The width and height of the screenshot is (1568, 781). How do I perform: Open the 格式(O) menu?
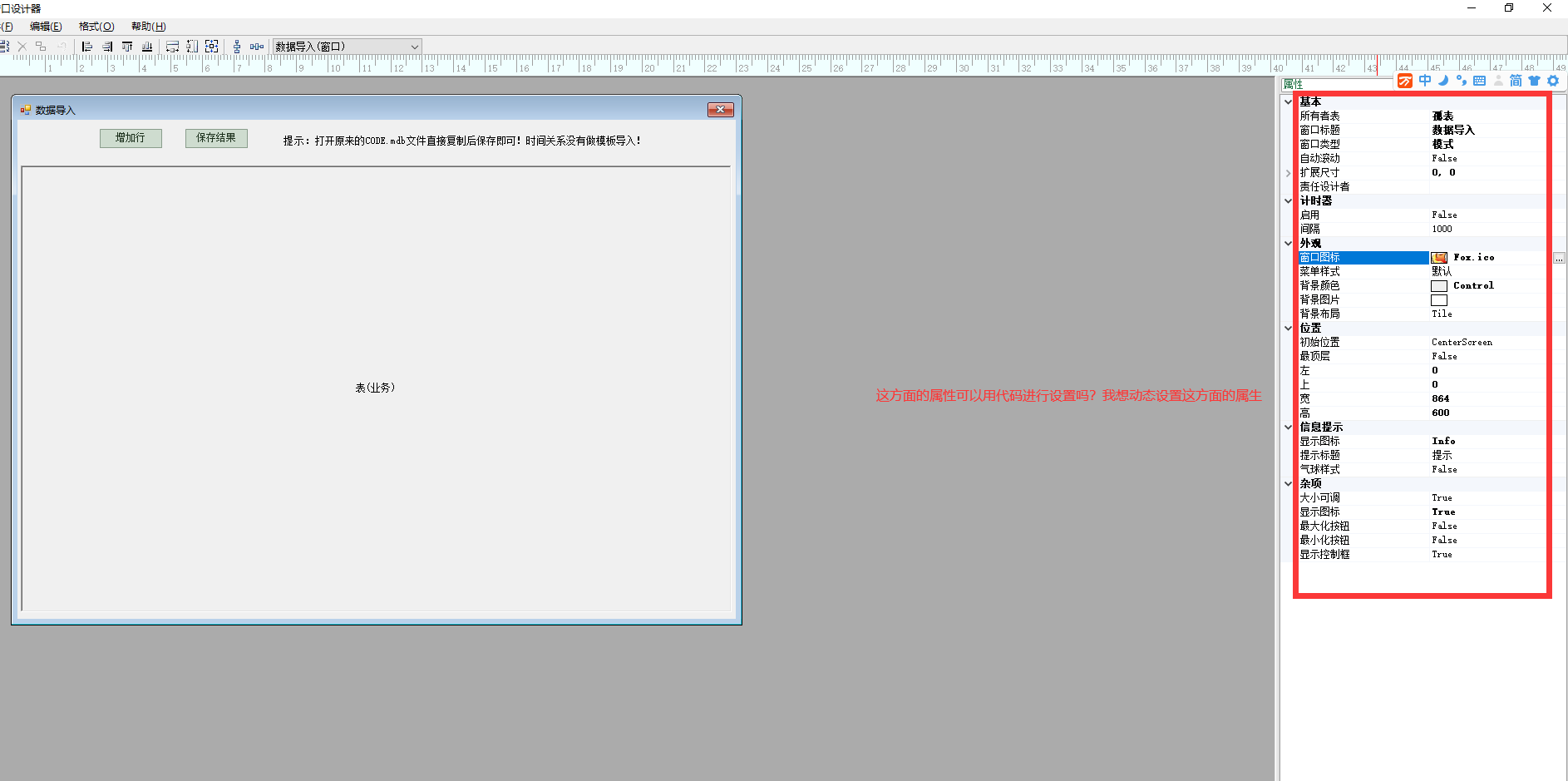point(96,27)
